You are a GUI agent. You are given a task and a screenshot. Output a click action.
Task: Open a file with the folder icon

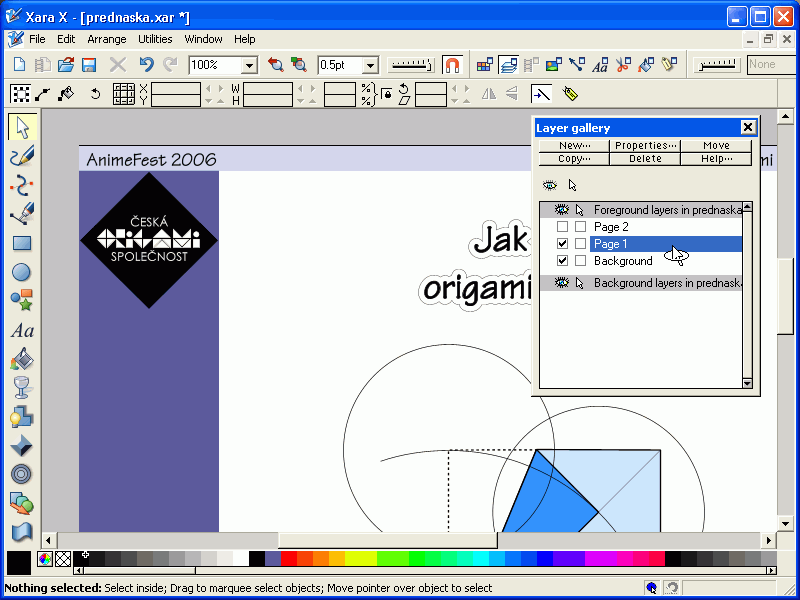66,65
